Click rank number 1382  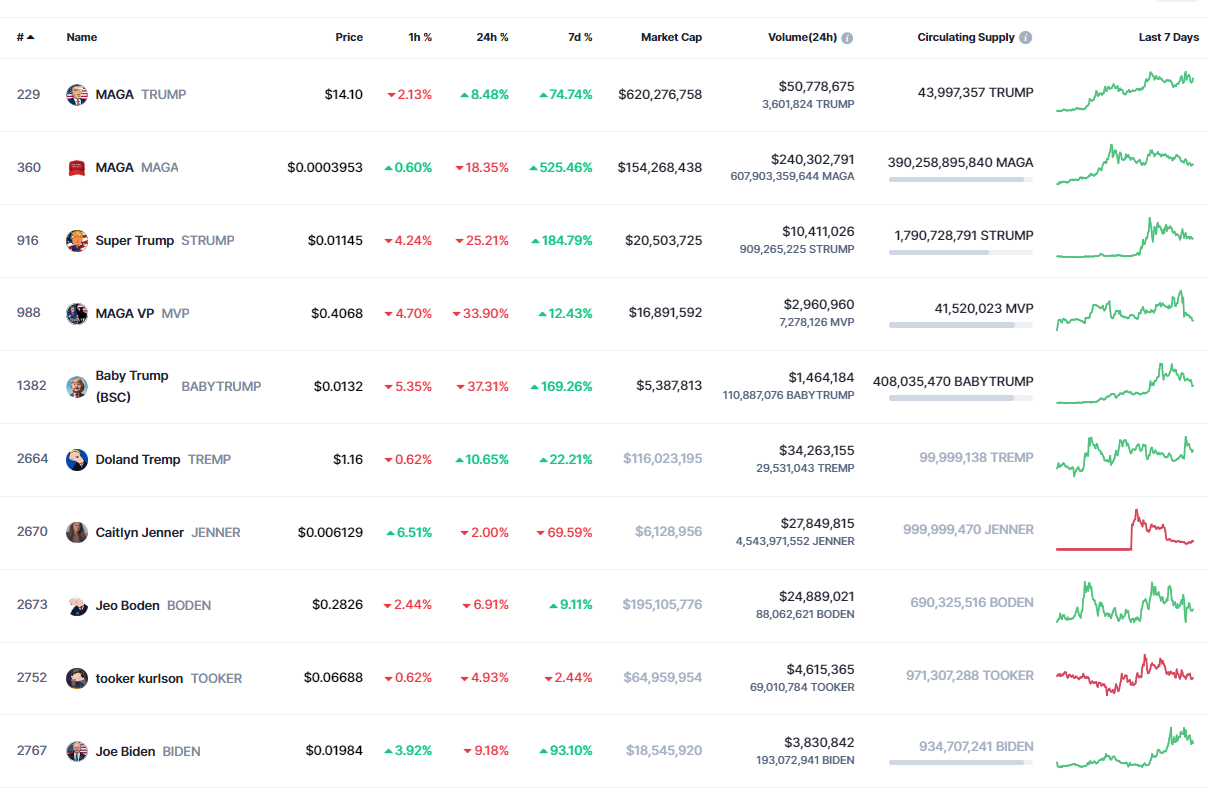(32, 386)
